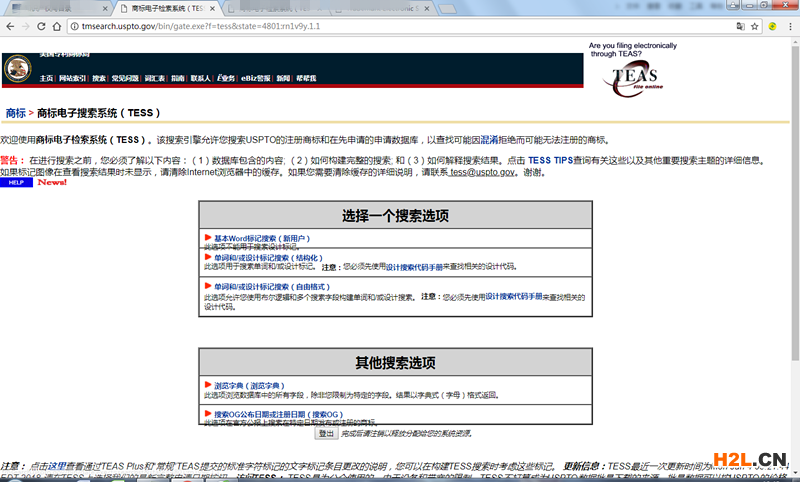Click the browser forward arrow
800x482 pixels.
tap(26, 27)
